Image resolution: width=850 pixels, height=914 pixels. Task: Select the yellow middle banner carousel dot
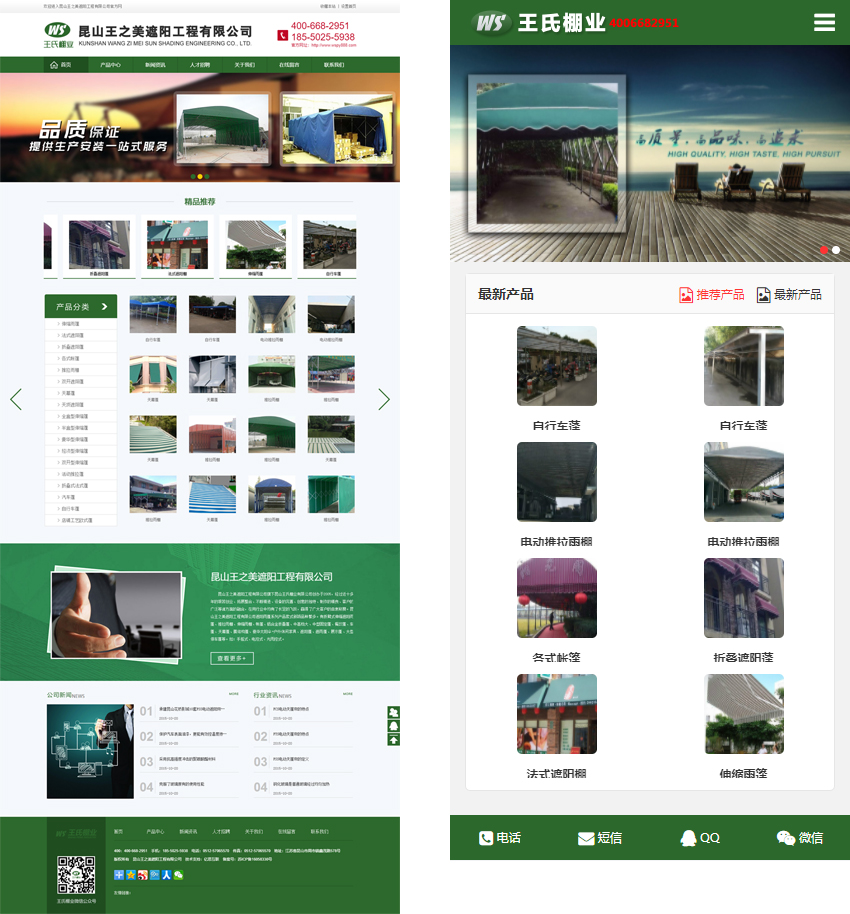[199, 177]
